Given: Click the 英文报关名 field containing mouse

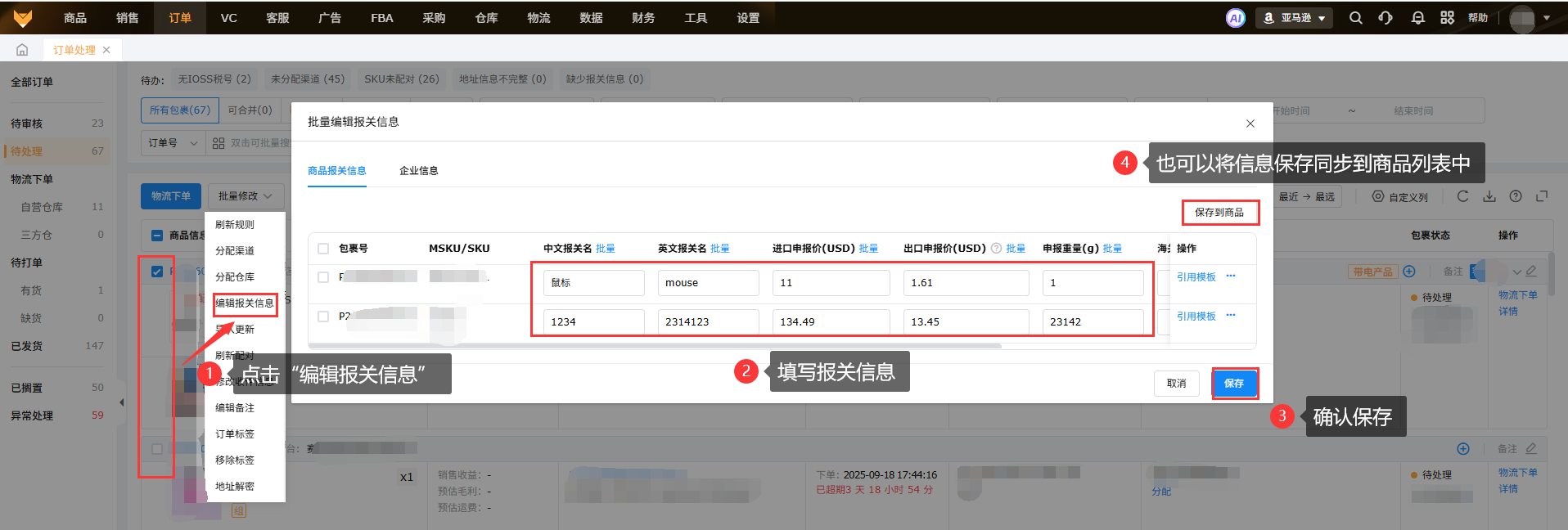Looking at the screenshot, I should (x=709, y=283).
